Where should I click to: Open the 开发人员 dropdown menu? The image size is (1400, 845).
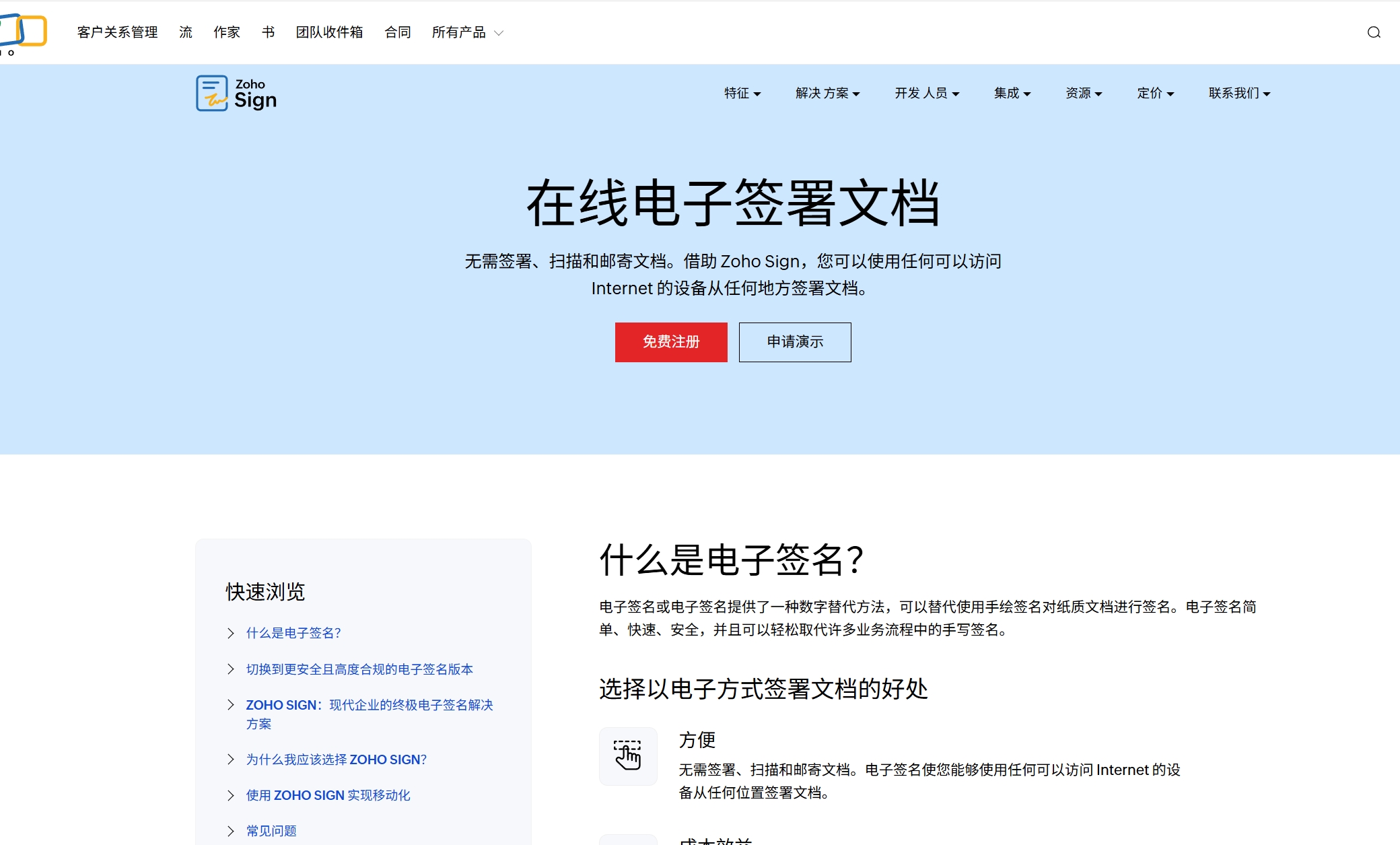[927, 93]
